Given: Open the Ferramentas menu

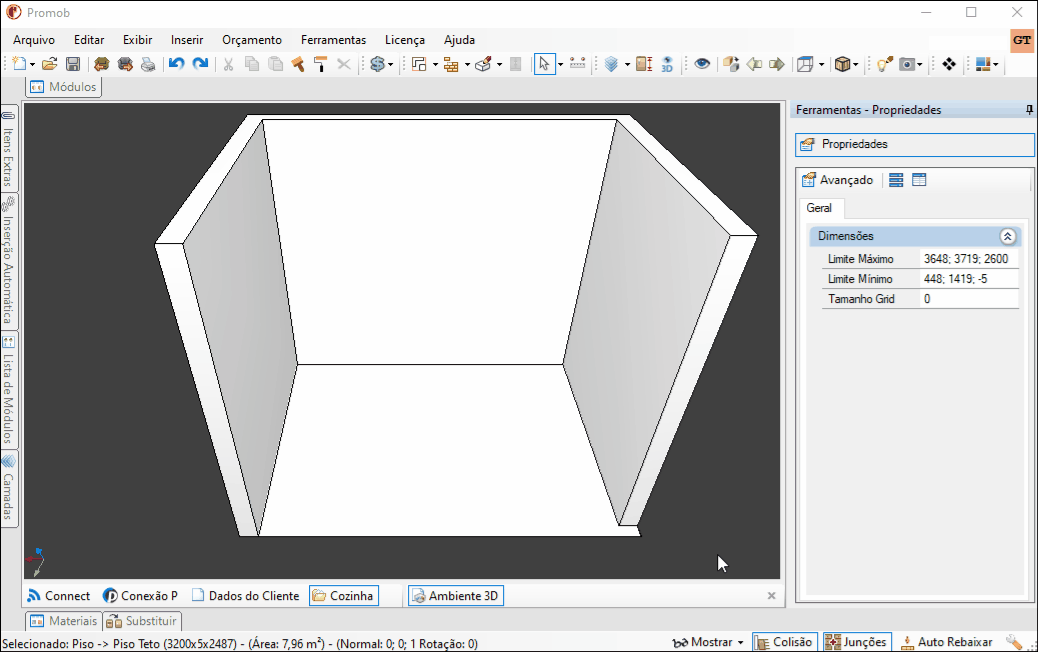Looking at the screenshot, I should pos(333,40).
